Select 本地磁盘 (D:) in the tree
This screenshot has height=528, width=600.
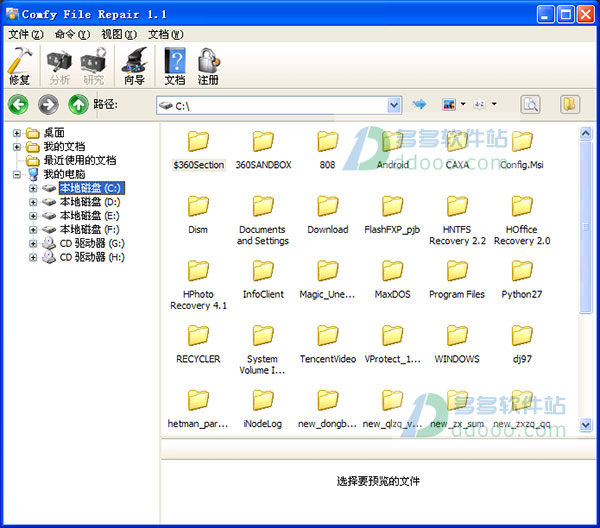[x=90, y=202]
